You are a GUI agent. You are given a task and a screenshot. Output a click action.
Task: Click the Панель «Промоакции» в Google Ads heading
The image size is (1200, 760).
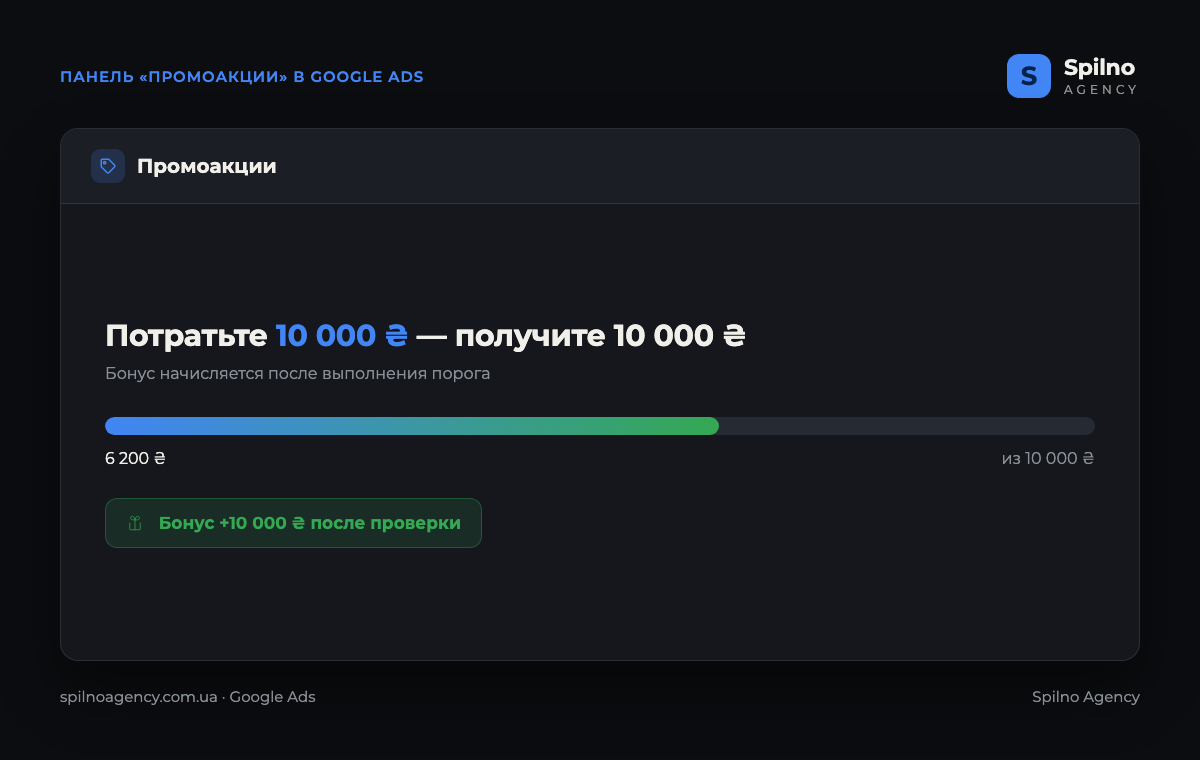point(242,77)
